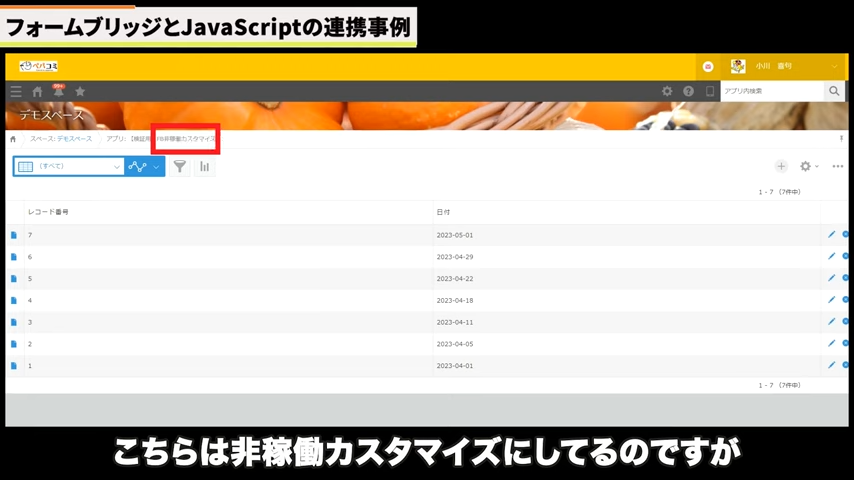Open the filter funnel icon

pyautogui.click(x=179, y=167)
